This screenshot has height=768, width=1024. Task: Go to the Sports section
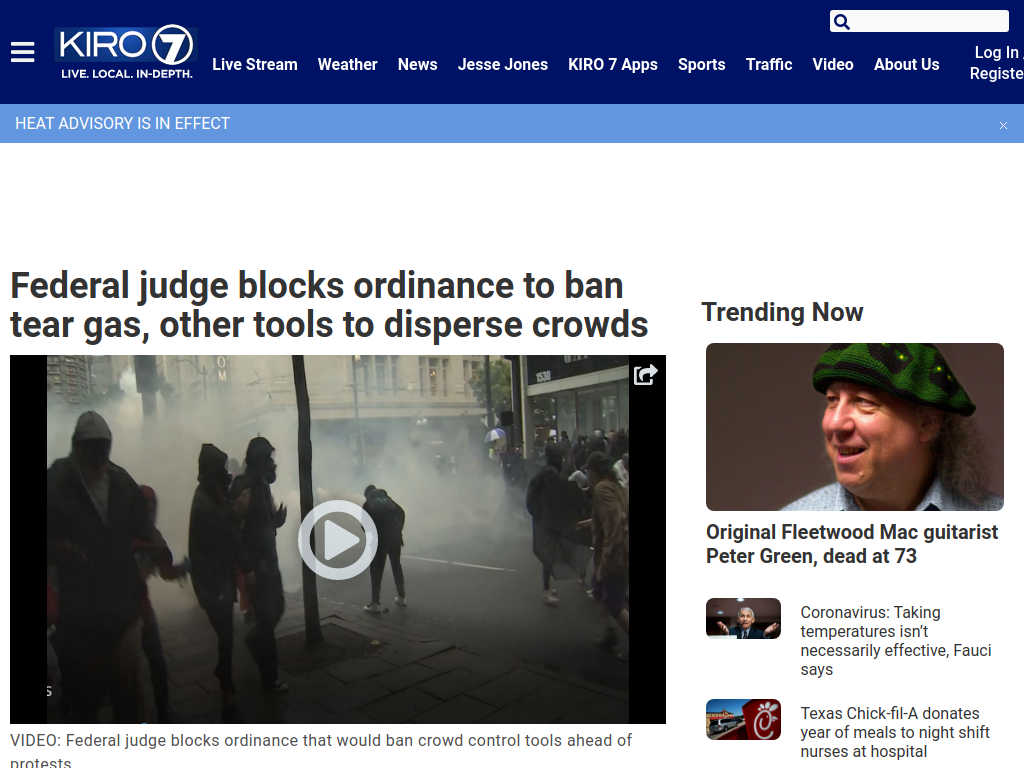tap(701, 65)
